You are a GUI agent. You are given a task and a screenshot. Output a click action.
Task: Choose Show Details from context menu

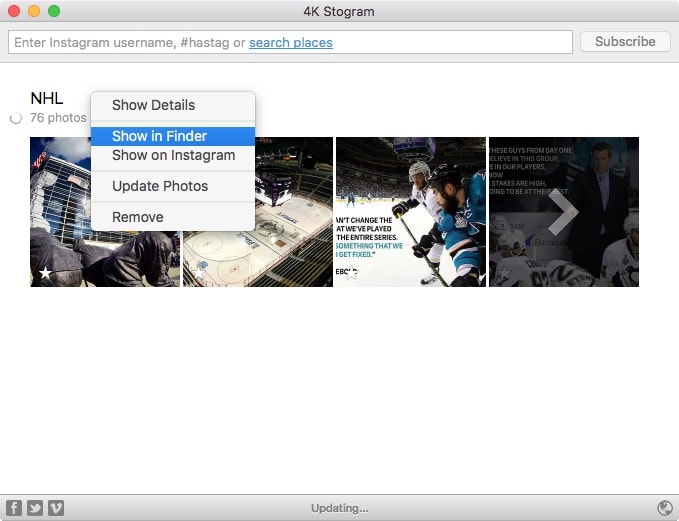[153, 105]
